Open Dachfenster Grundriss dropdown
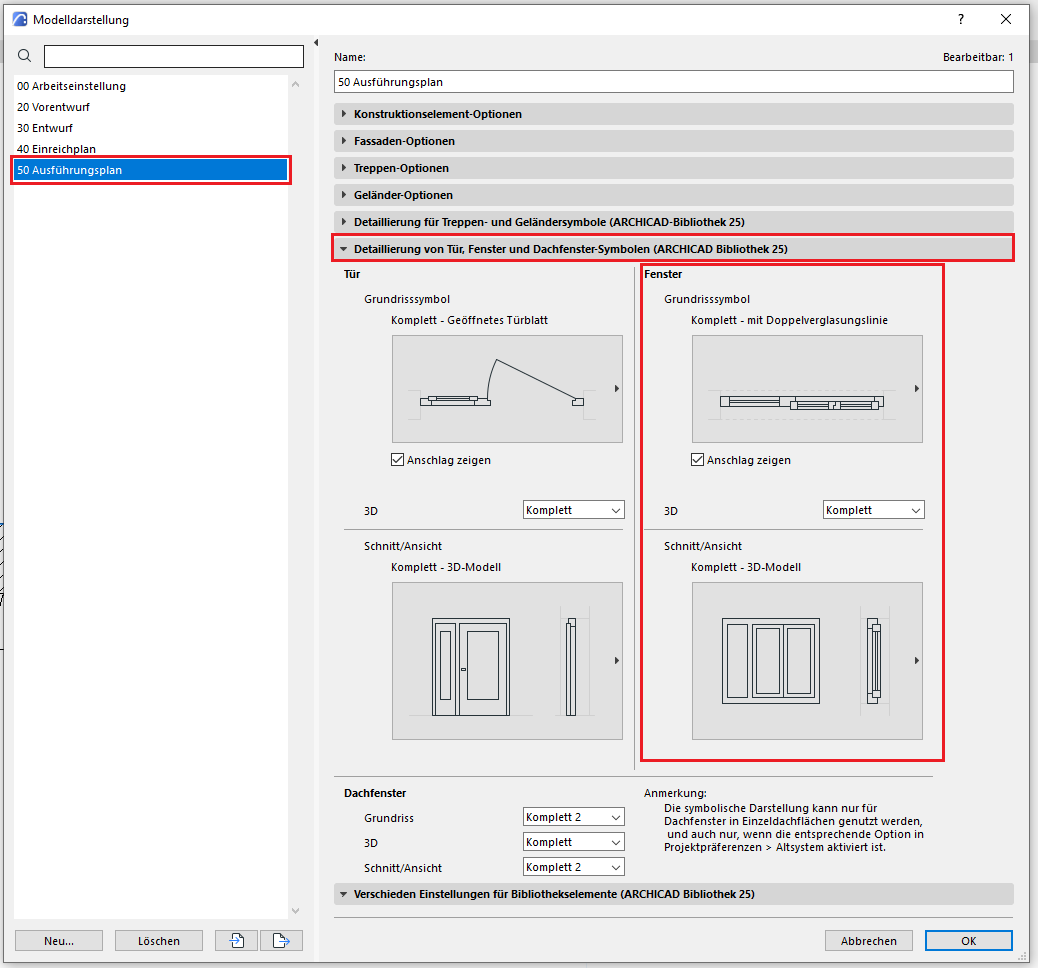This screenshot has width=1038, height=968. 573,817
